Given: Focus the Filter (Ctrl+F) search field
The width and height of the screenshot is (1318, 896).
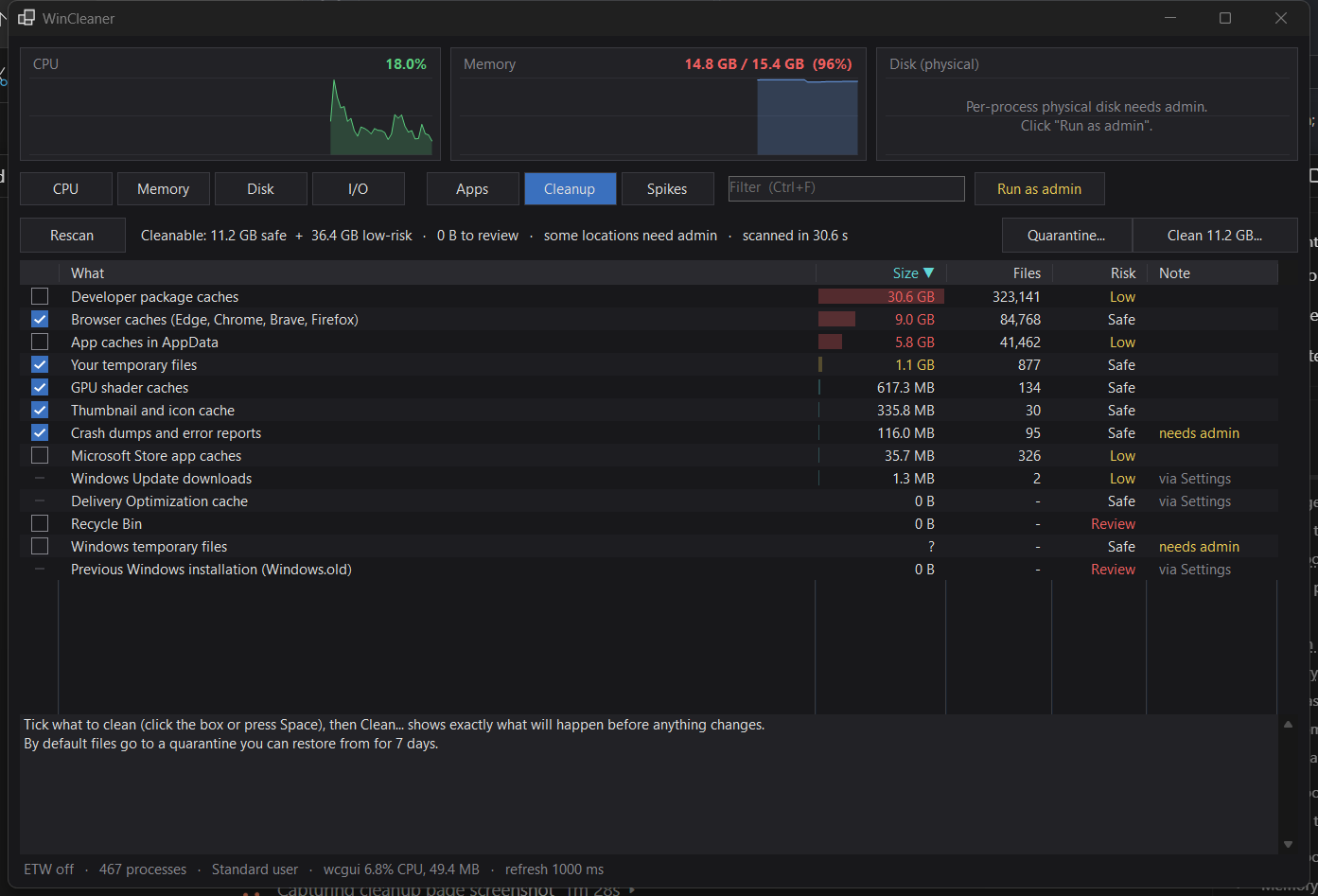Looking at the screenshot, I should [x=847, y=188].
